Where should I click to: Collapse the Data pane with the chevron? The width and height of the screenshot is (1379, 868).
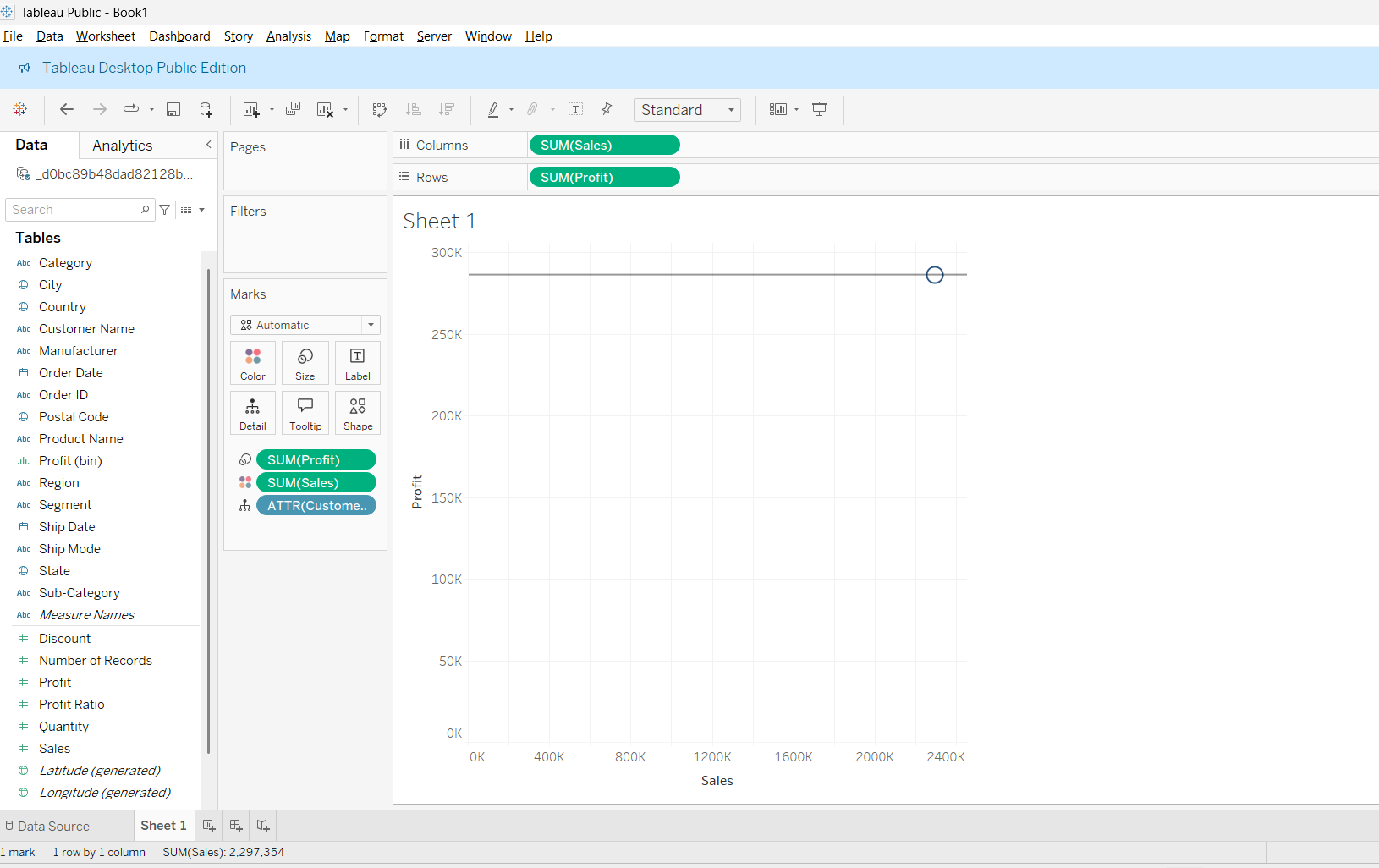[208, 145]
